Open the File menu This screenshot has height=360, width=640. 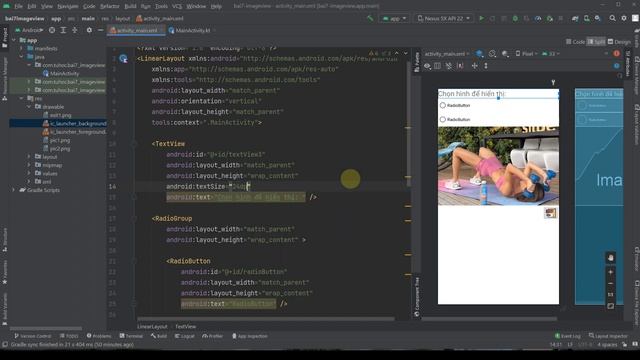18,6
